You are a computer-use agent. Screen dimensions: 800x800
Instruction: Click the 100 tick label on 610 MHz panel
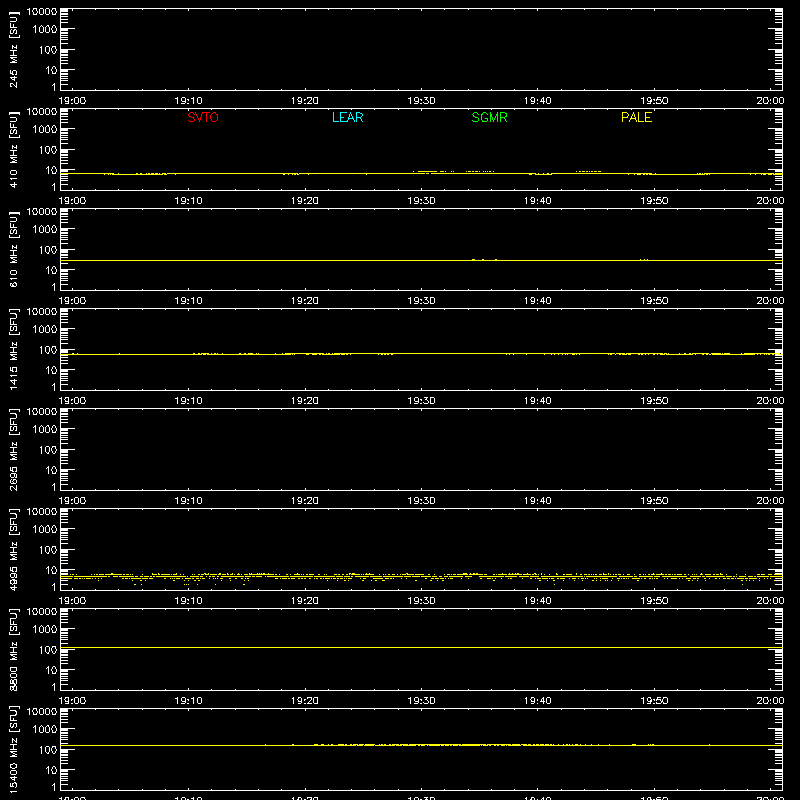pyautogui.click(x=48, y=249)
